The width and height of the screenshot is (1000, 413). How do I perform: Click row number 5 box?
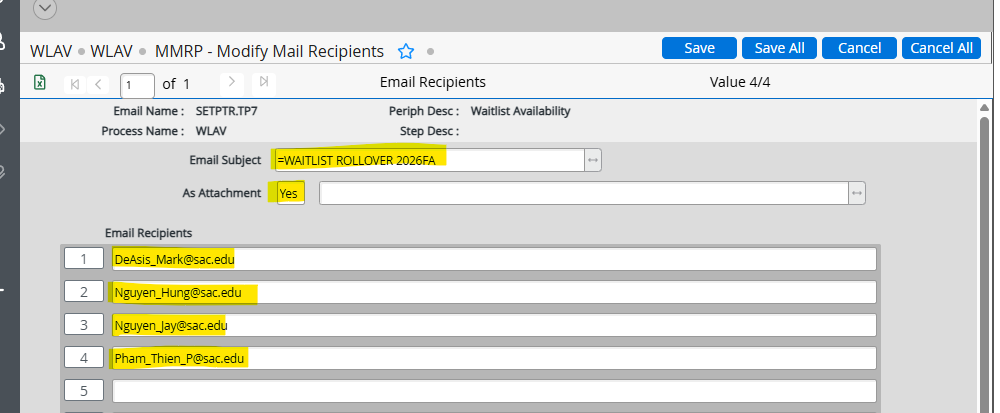[84, 391]
